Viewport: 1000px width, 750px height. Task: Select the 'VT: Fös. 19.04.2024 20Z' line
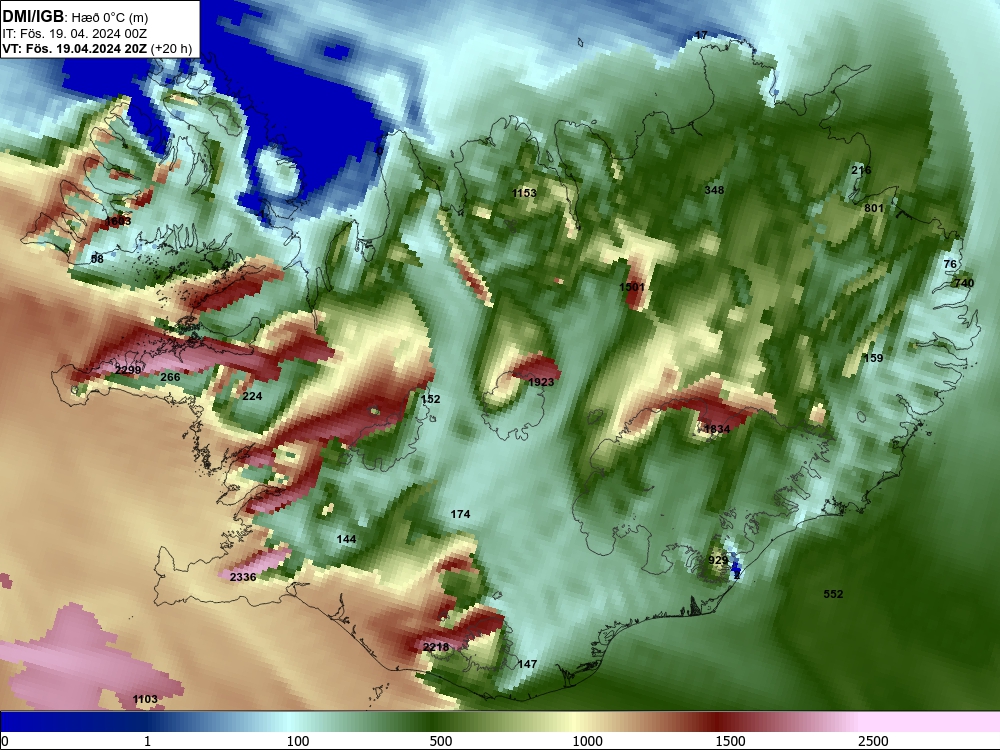click(x=75, y=48)
